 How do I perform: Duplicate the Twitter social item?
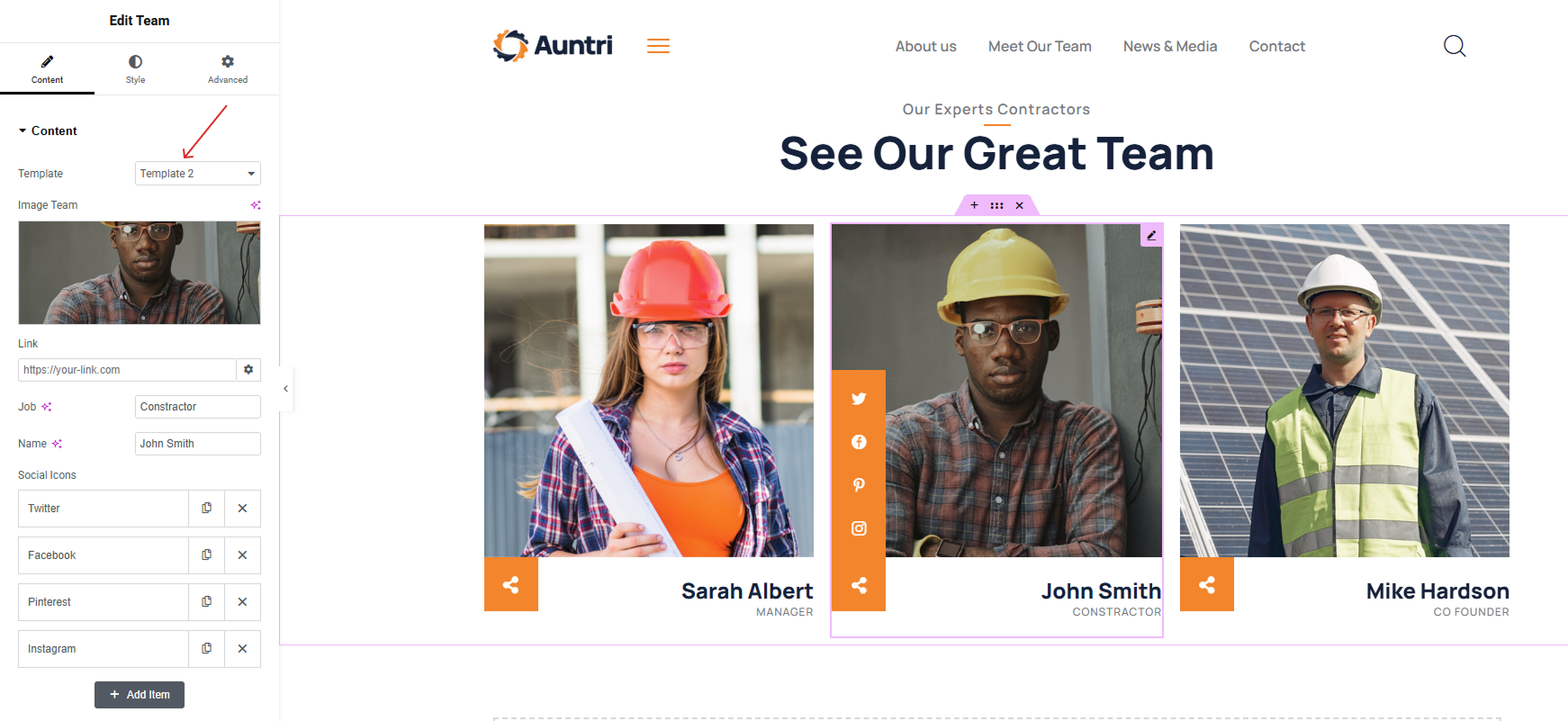pos(206,509)
